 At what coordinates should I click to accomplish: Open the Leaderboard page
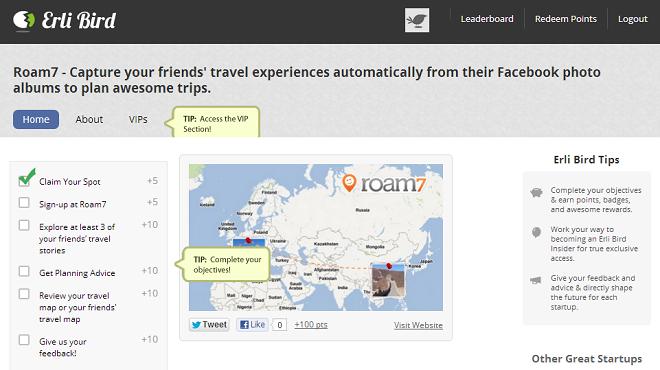tap(487, 19)
